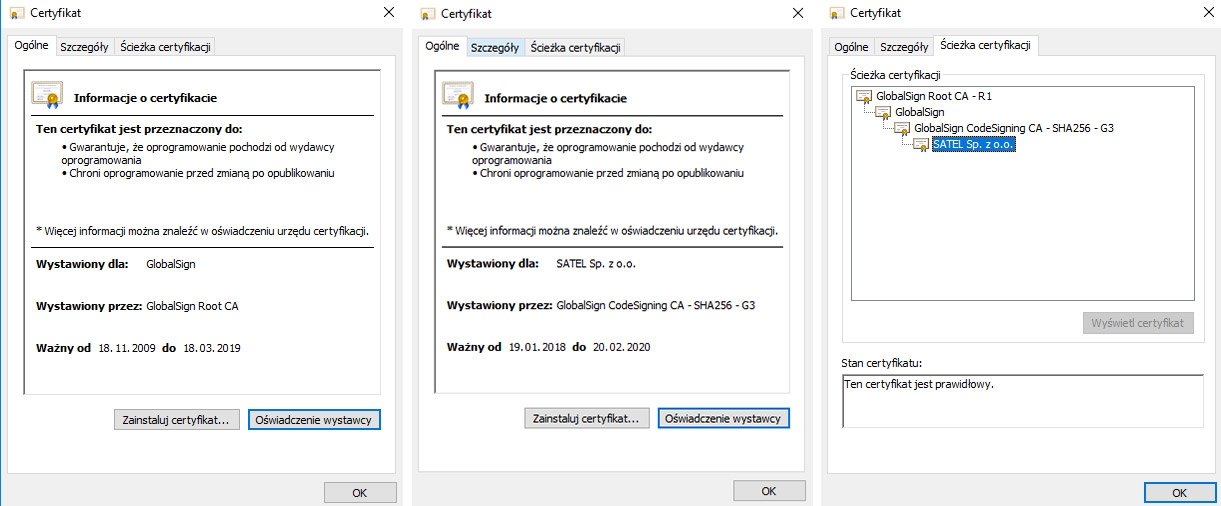This screenshot has width=1221, height=506.
Task: Select Ogólne tab in the middle window
Action: 442,46
